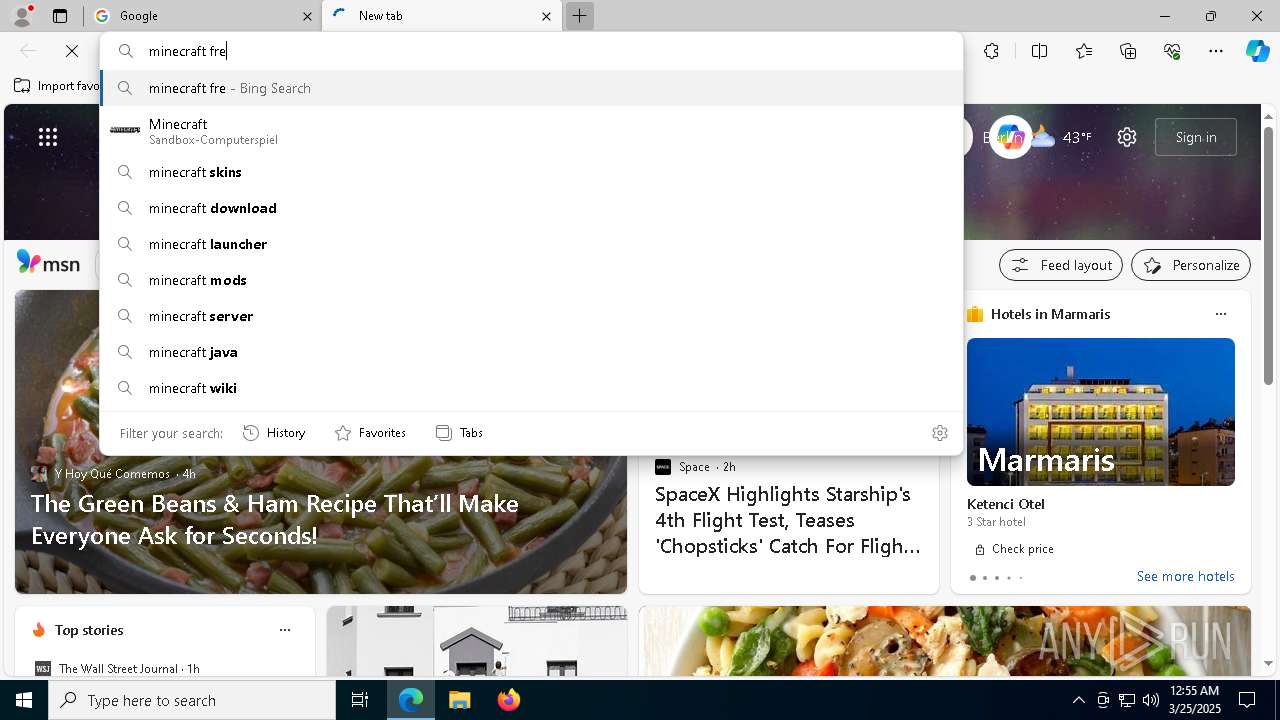The height and width of the screenshot is (720, 1280).
Task: Open the tab actions menu icon
Action: click(60, 16)
